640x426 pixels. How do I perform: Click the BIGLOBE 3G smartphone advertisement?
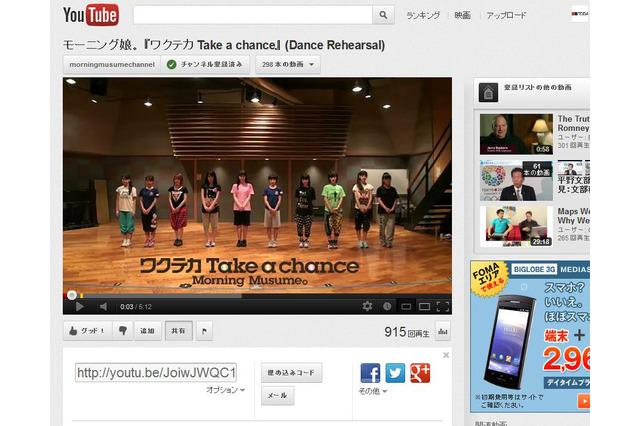(530, 337)
